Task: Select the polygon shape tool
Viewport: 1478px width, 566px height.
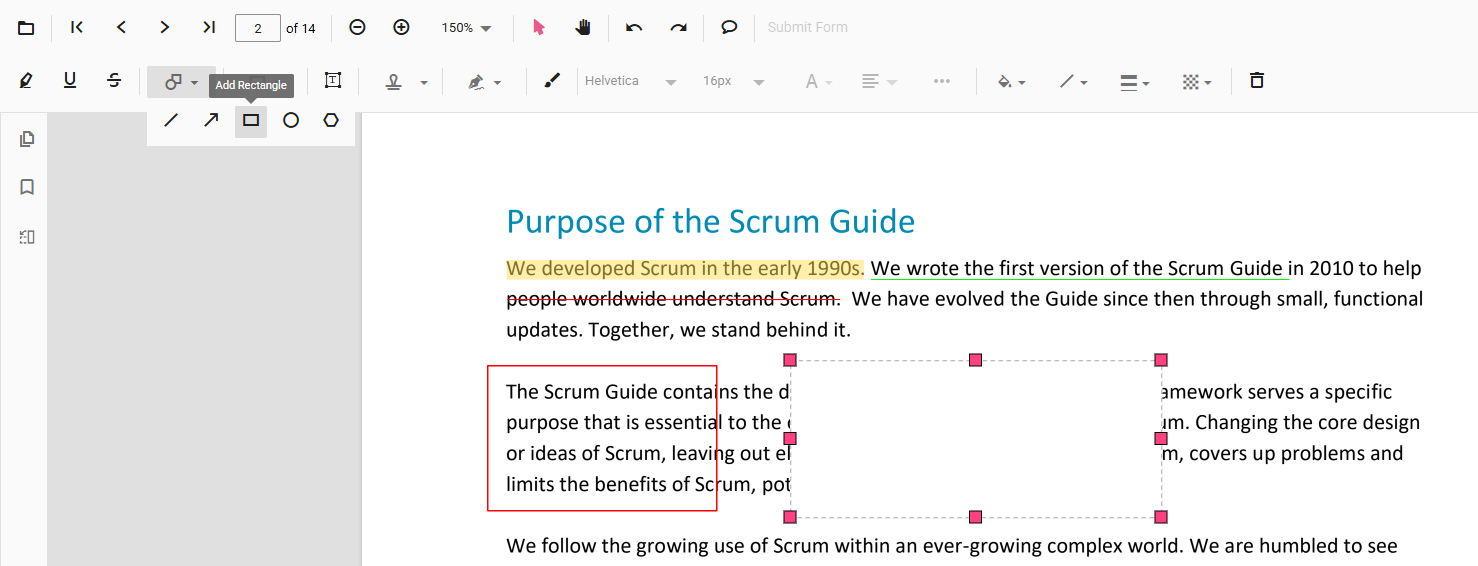Action: click(x=331, y=121)
